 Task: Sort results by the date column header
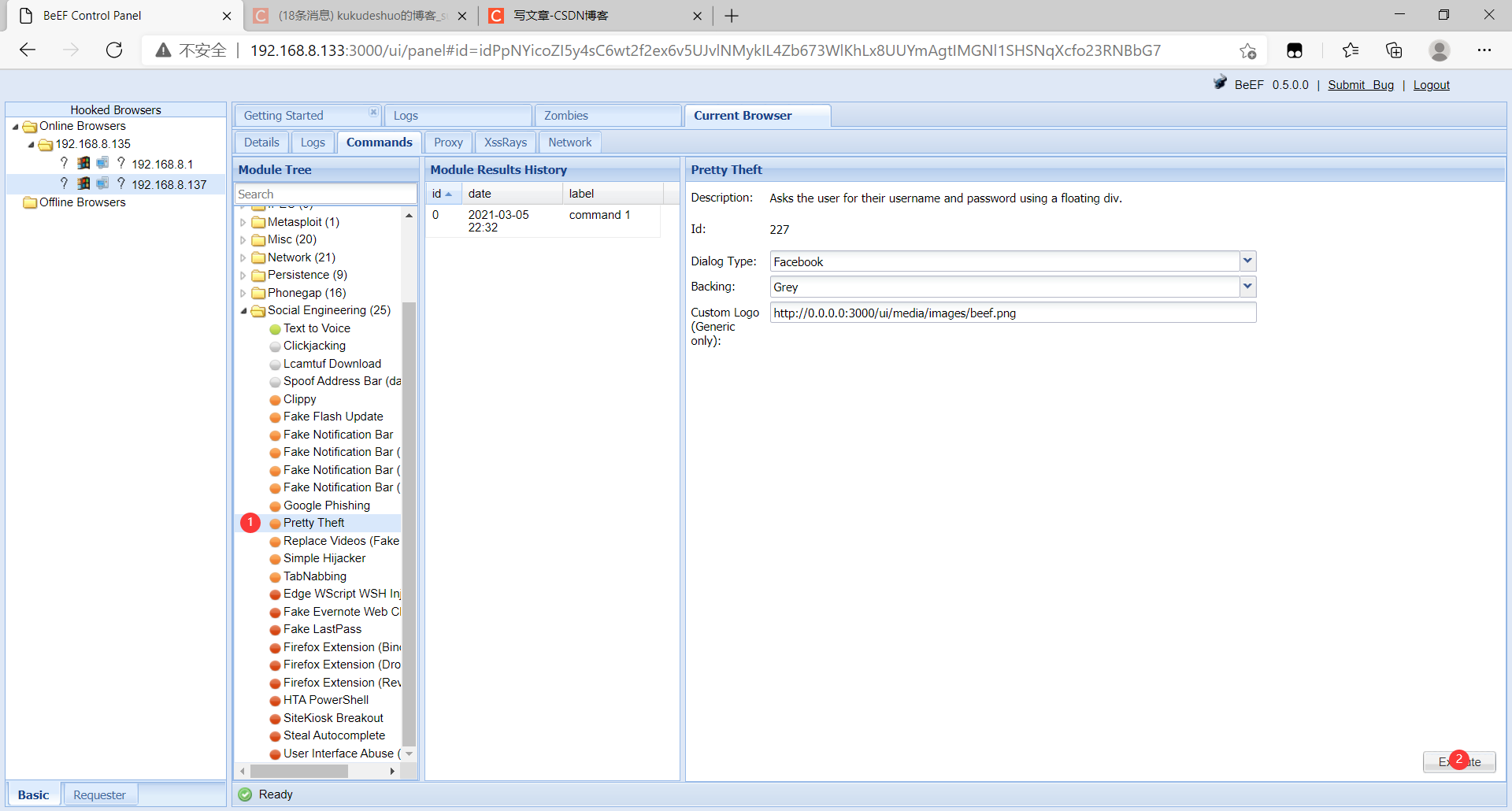[512, 194]
